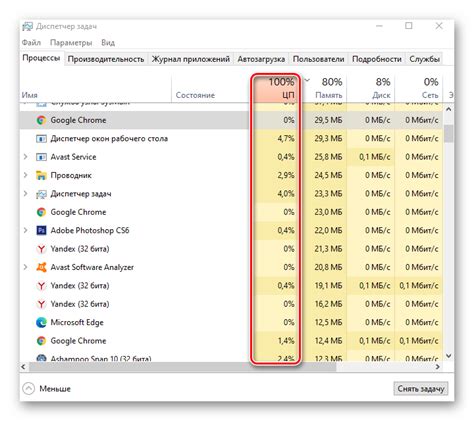Click the Состояние column header
The width and height of the screenshot is (474, 421).
195,95
